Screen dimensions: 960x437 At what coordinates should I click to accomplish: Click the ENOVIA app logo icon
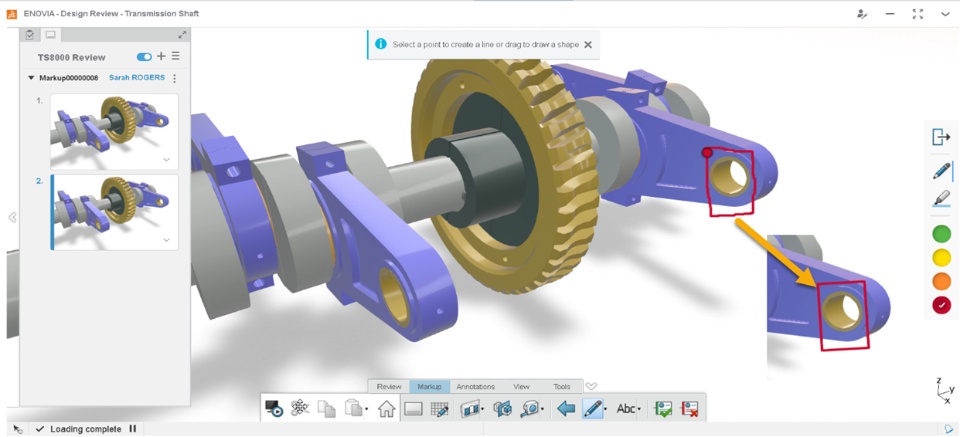(x=12, y=13)
